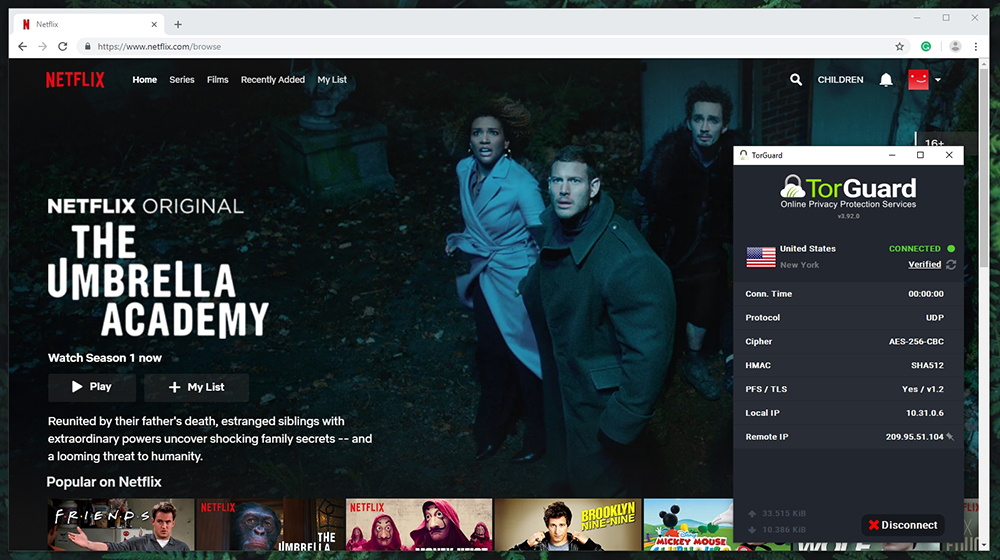This screenshot has width=1000, height=560.
Task: Click the red profile avatar on Netflix
Action: click(x=918, y=80)
